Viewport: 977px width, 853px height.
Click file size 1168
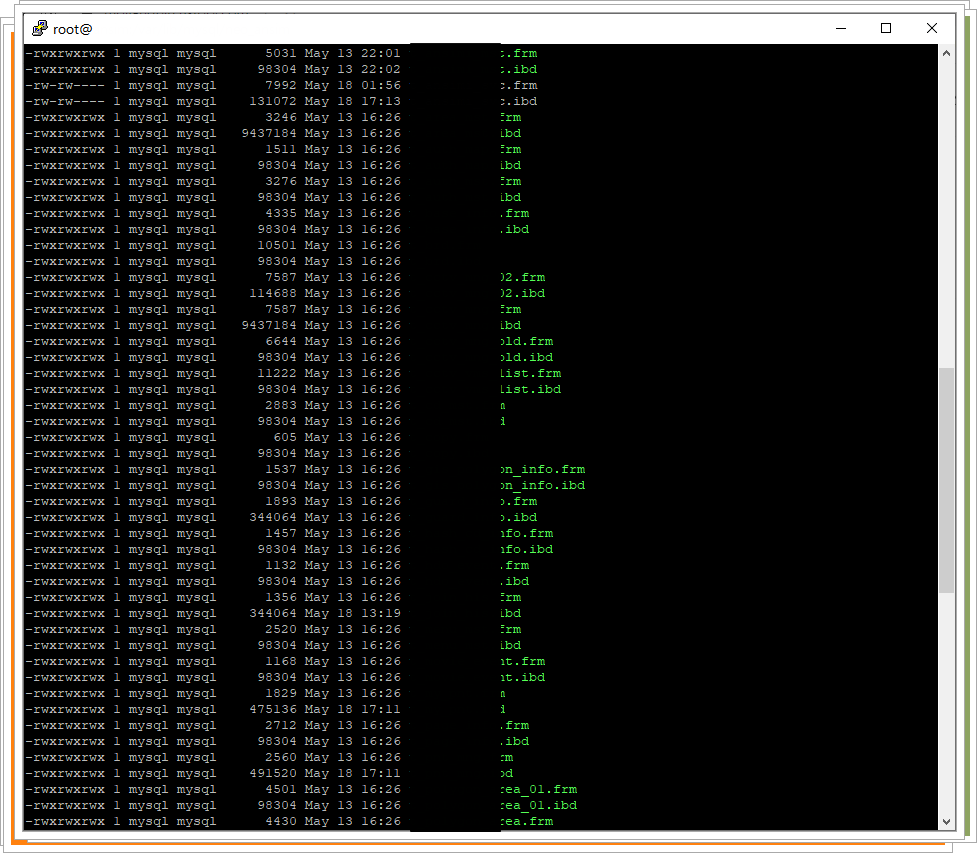point(281,661)
